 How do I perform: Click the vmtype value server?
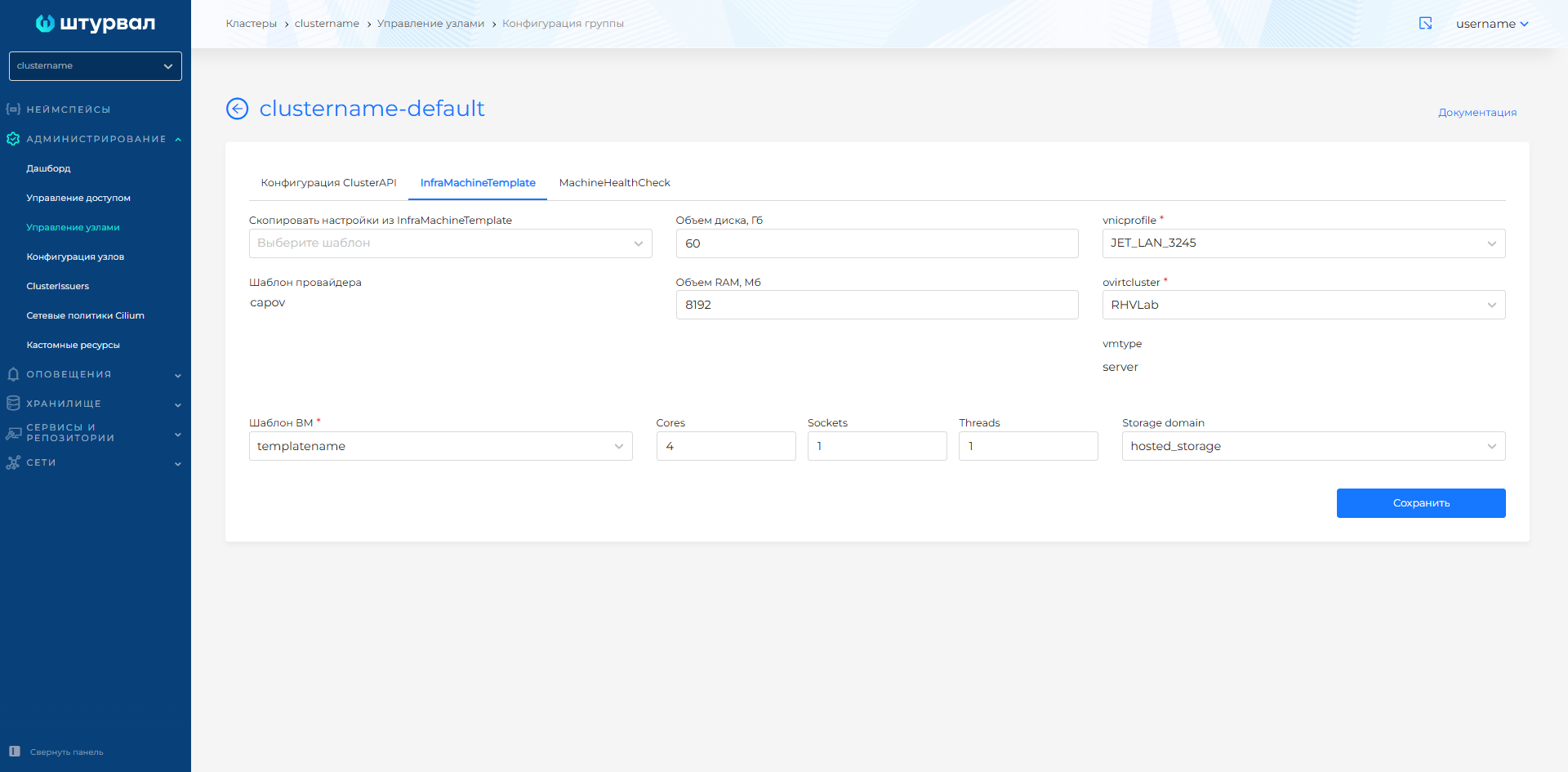[1120, 368]
